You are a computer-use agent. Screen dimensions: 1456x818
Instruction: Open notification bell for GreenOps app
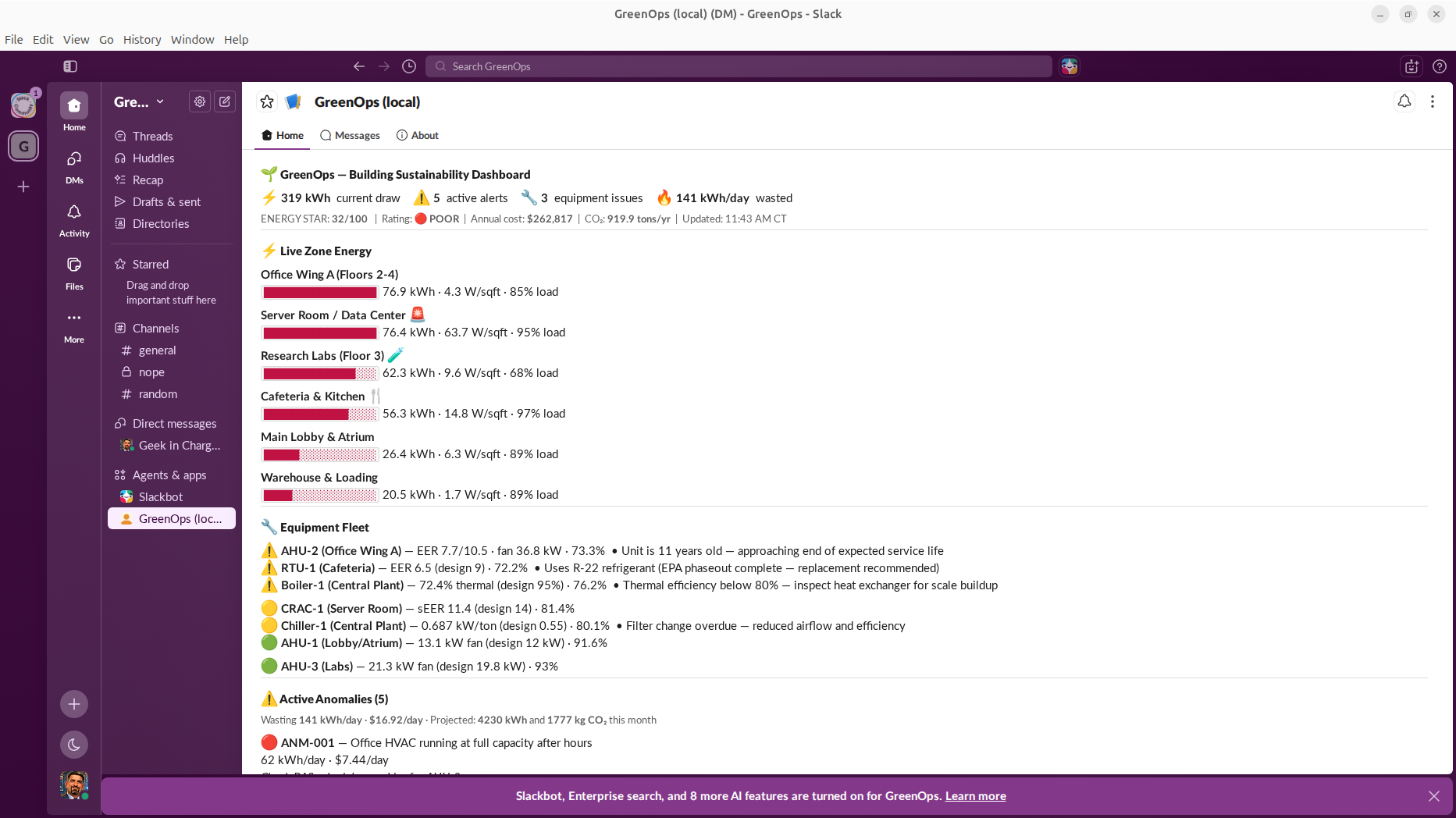tap(1404, 101)
